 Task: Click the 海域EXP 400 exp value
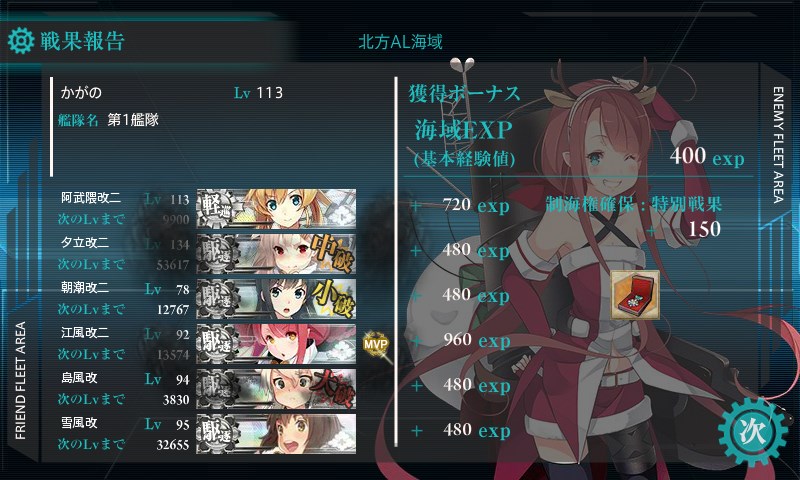pos(707,156)
